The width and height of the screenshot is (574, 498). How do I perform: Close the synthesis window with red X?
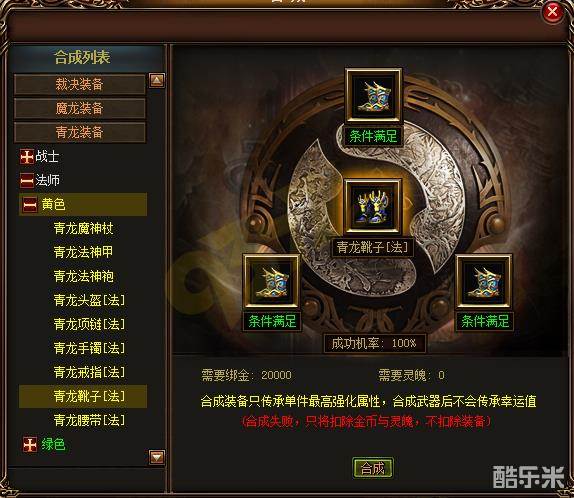pos(552,12)
